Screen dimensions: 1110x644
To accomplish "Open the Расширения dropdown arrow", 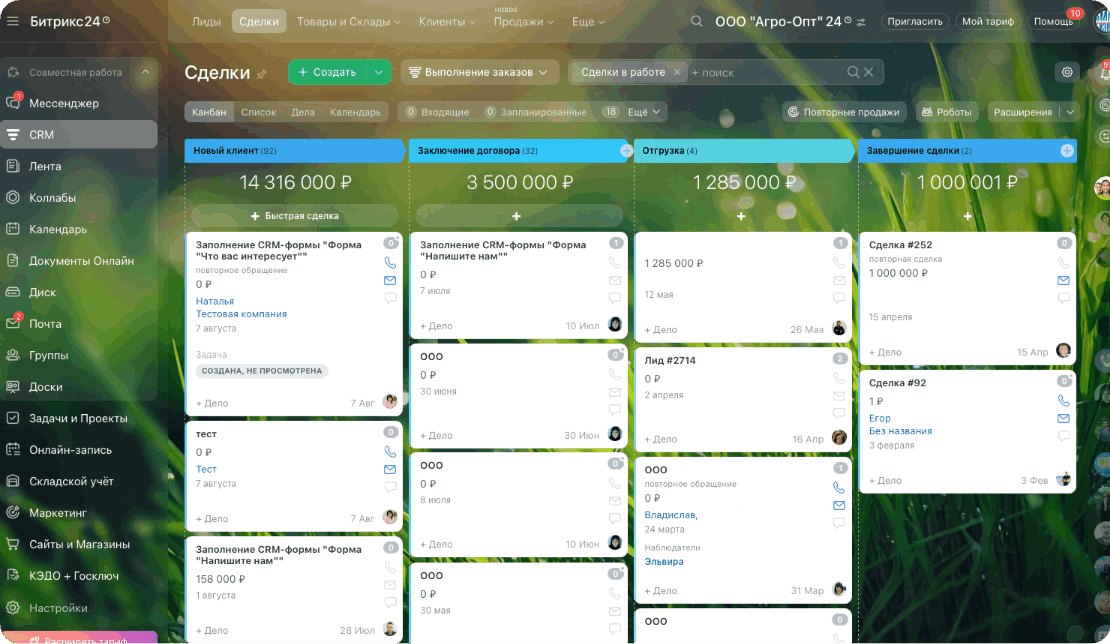I will [1070, 112].
